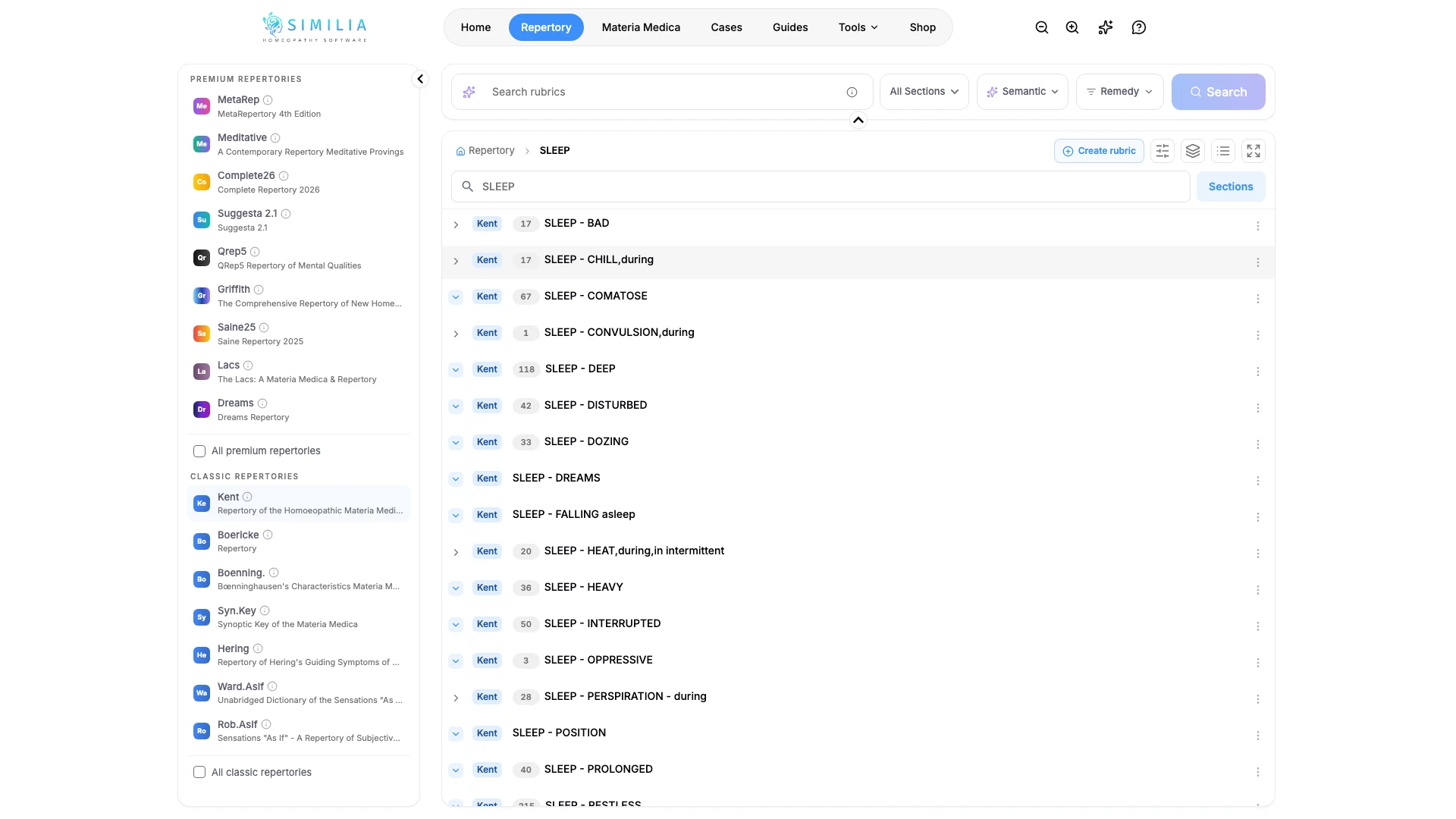
Task: Click the search info icon in rubric search
Action: (852, 93)
